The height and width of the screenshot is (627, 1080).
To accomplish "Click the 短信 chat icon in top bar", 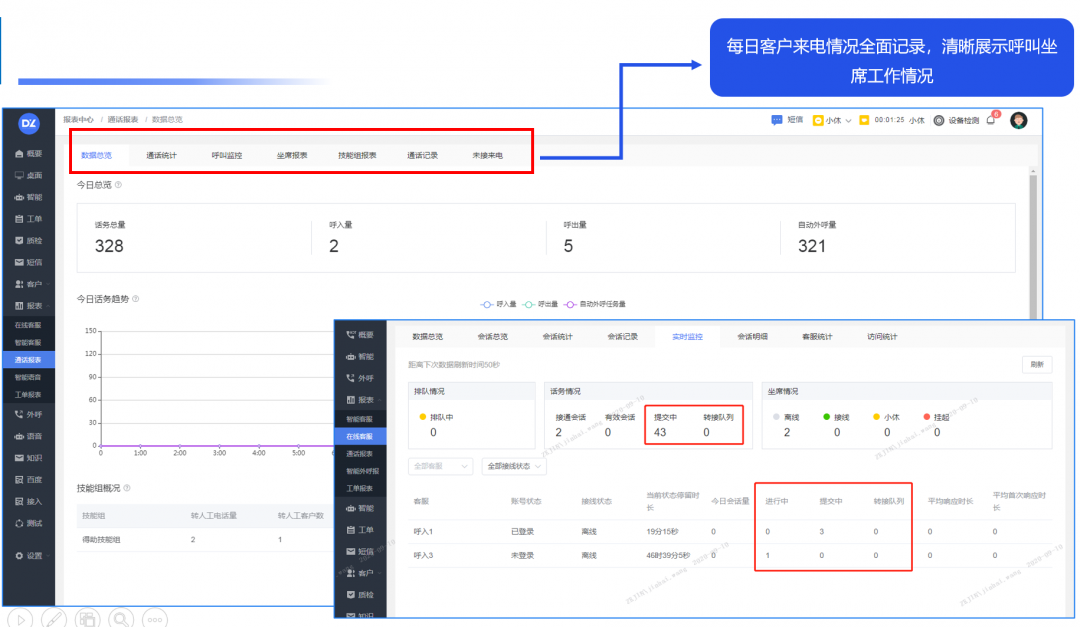I will click(787, 120).
